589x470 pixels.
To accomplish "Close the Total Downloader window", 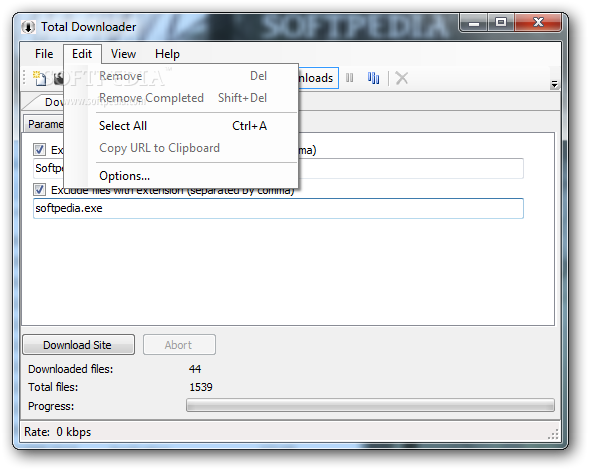I will 538,23.
